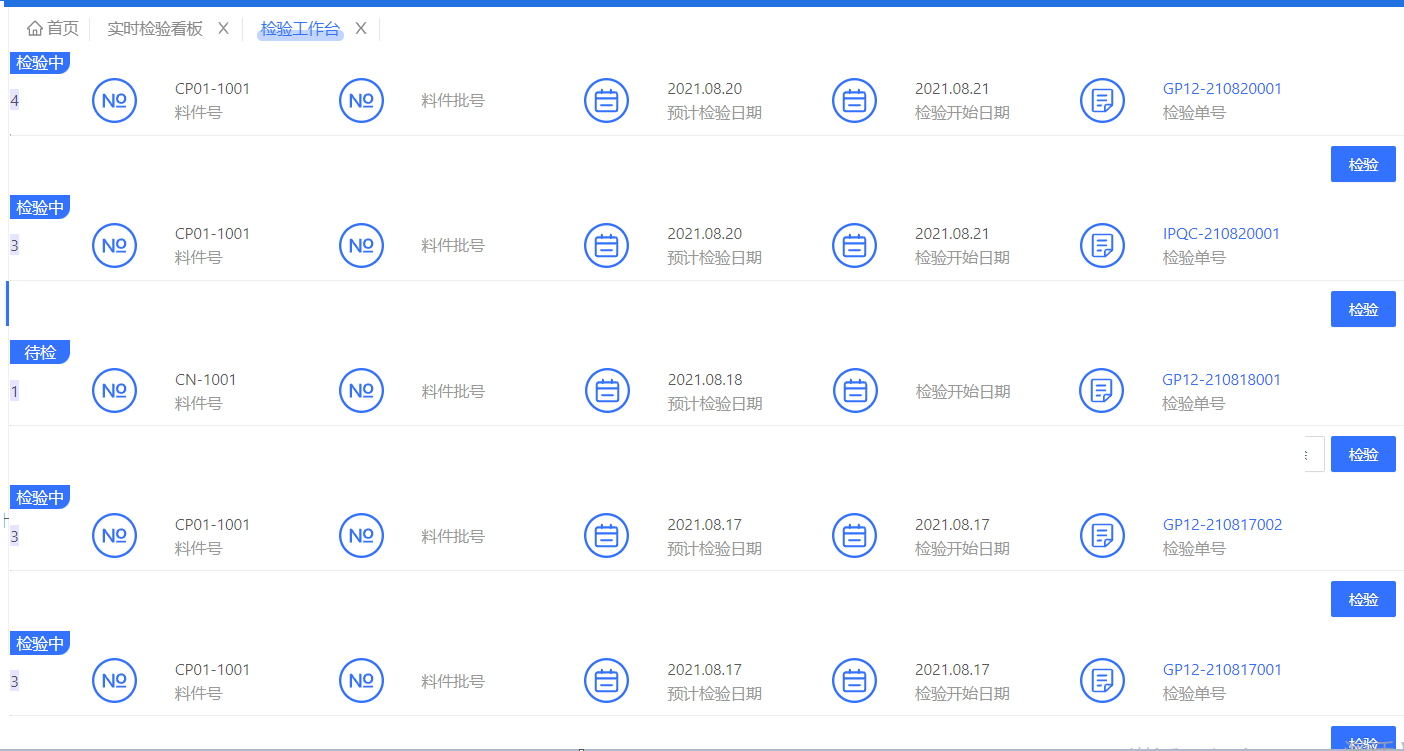
Task: Click part number icon in GP12-210817001 row
Action: [x=115, y=681]
